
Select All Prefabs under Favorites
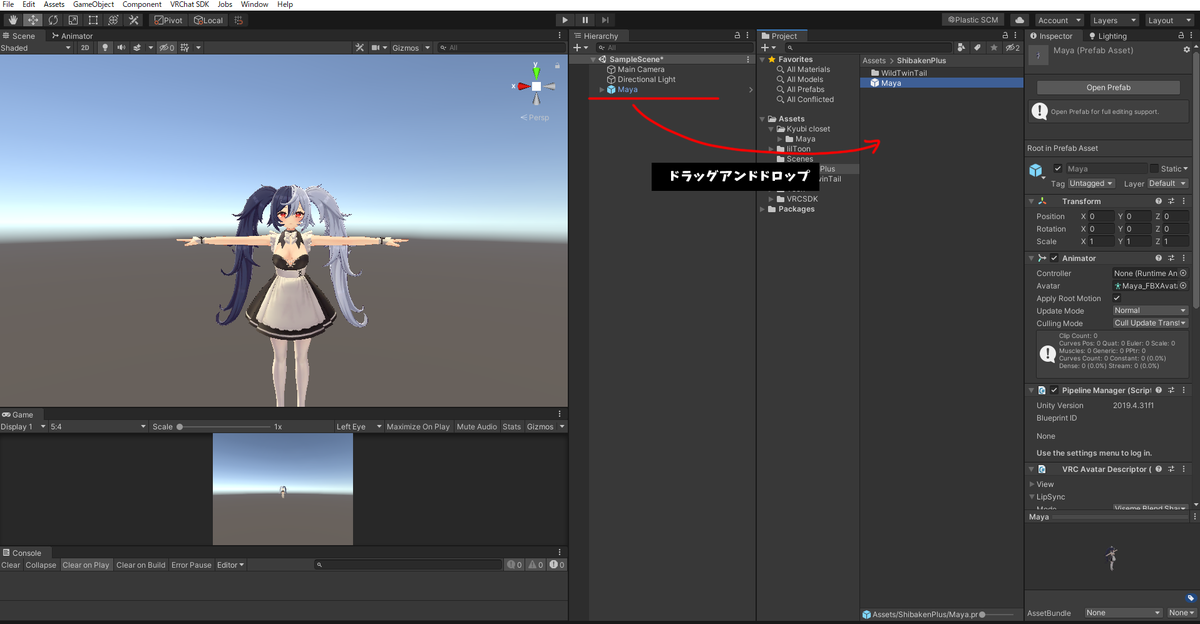point(805,90)
